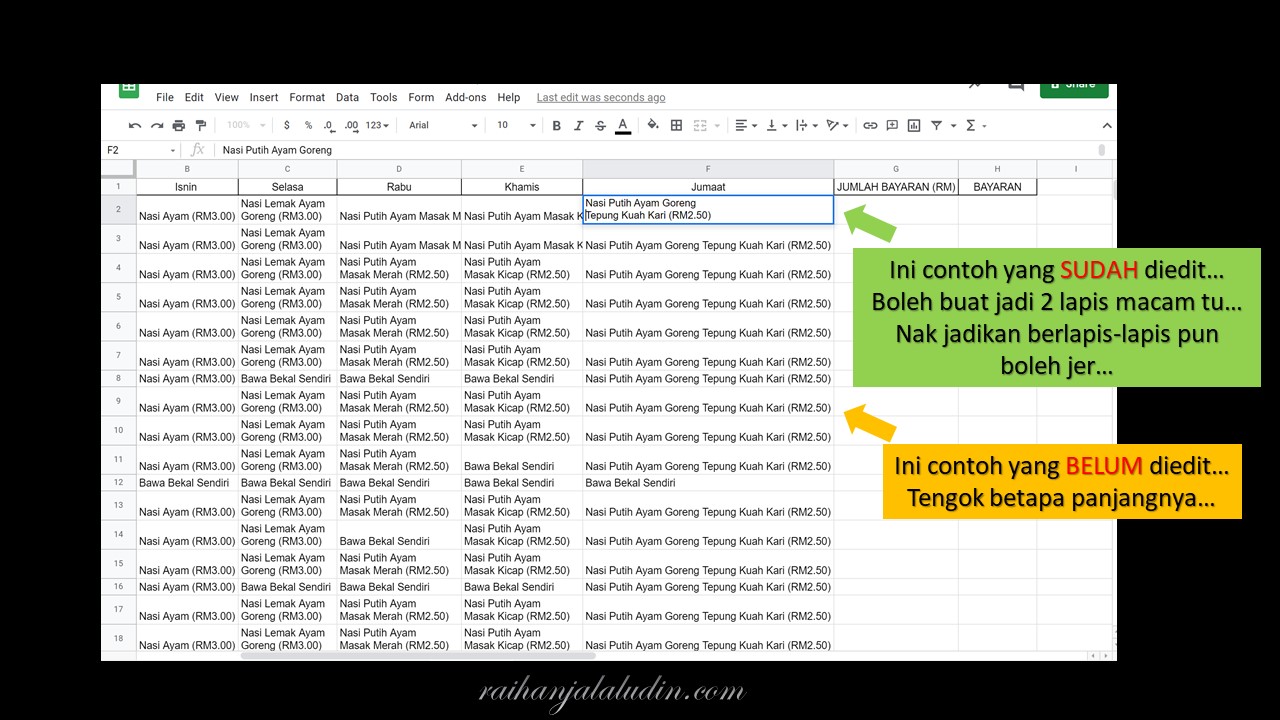Format selection as currency
This screenshot has height=720, width=1280.
(287, 126)
